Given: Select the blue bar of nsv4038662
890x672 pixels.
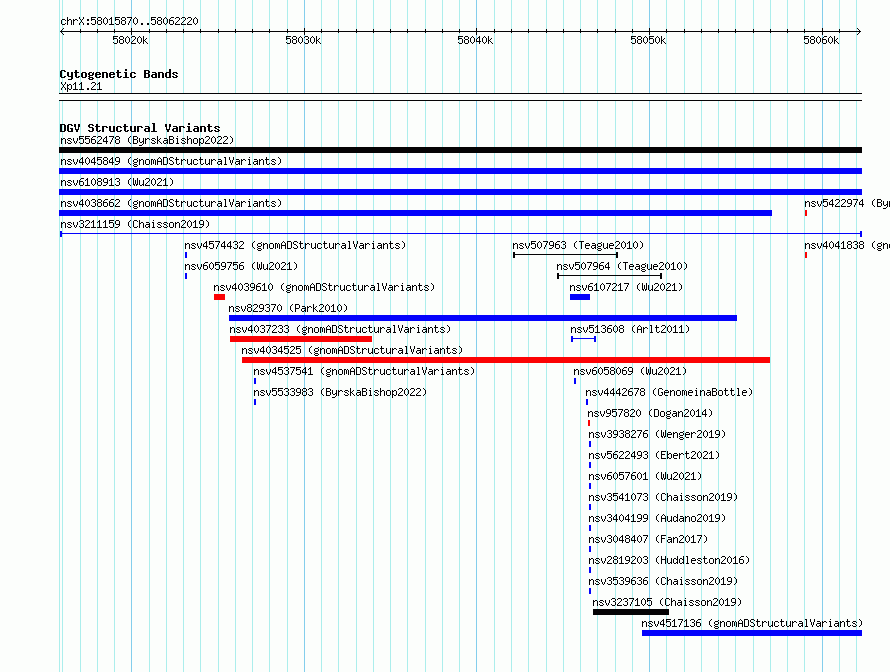Looking at the screenshot, I should coord(415,213).
